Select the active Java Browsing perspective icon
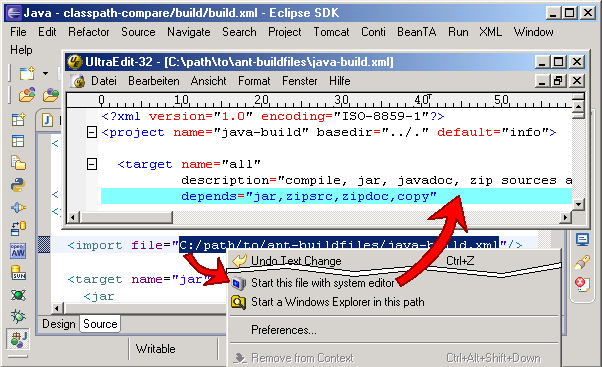This screenshot has height=367, width=602. [18, 339]
